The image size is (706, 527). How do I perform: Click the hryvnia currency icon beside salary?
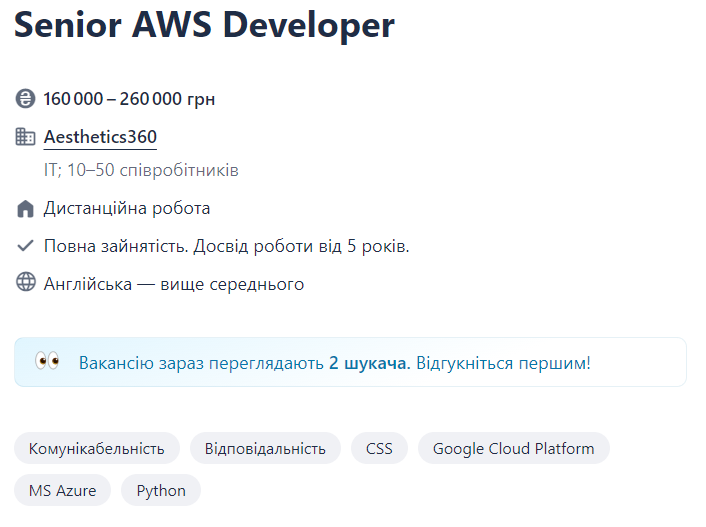coord(26,99)
